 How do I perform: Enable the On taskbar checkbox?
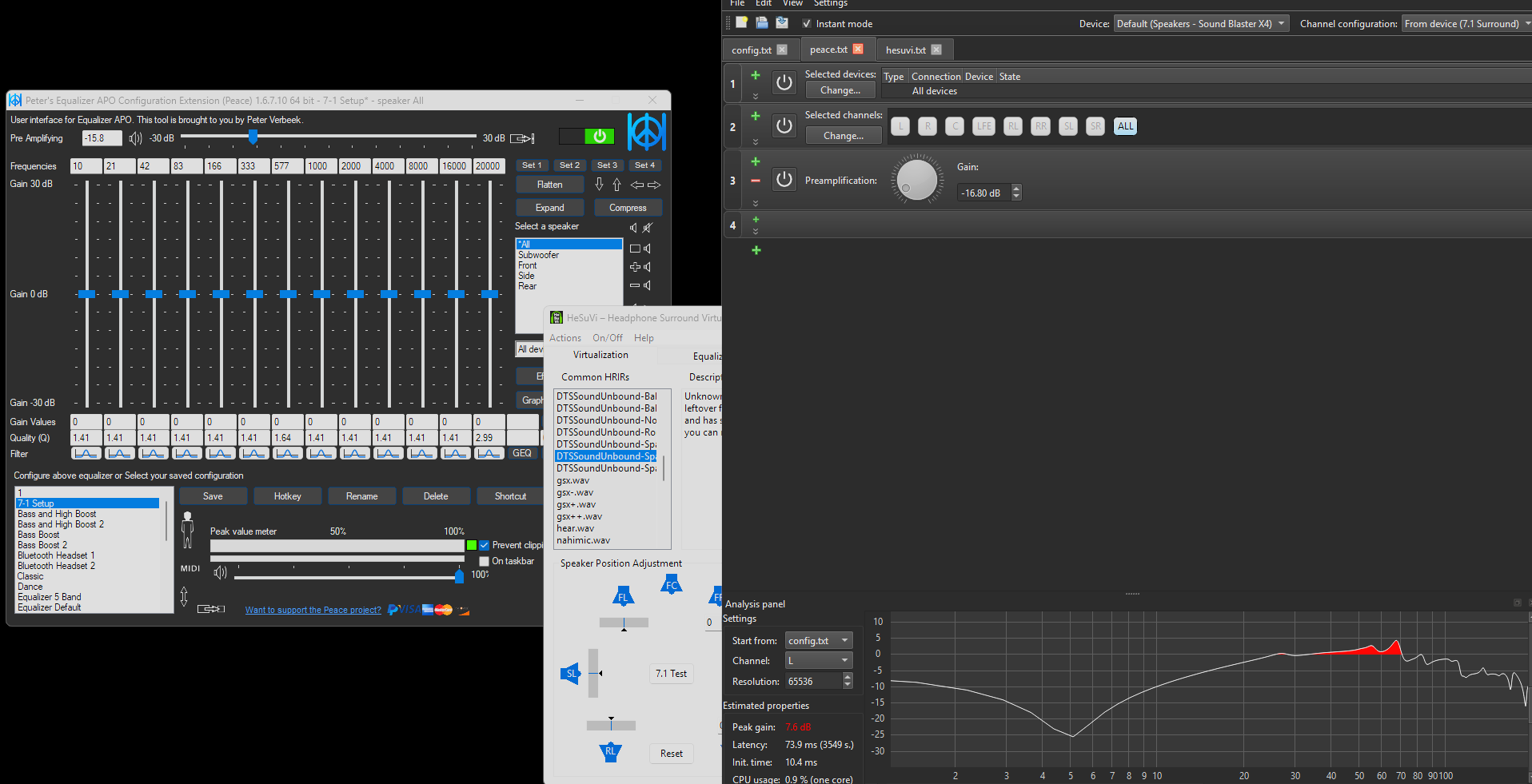click(x=484, y=561)
